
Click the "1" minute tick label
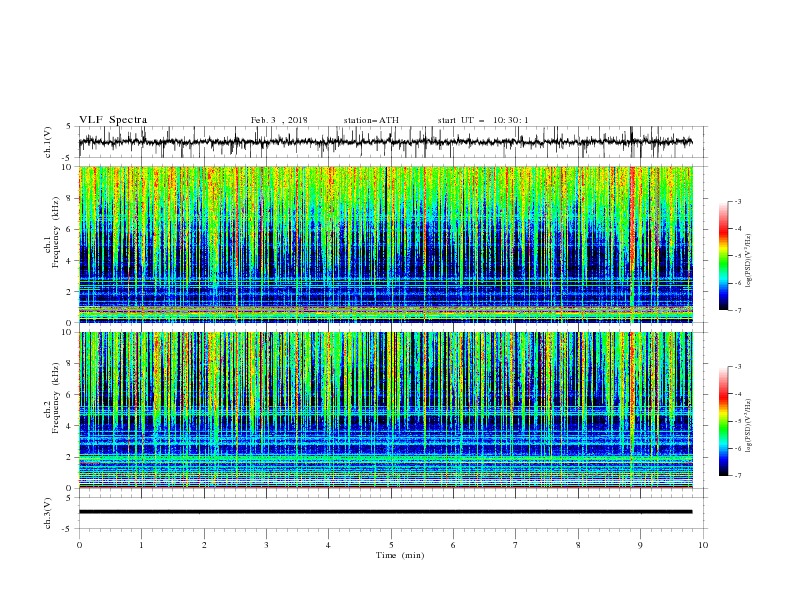(x=141, y=545)
